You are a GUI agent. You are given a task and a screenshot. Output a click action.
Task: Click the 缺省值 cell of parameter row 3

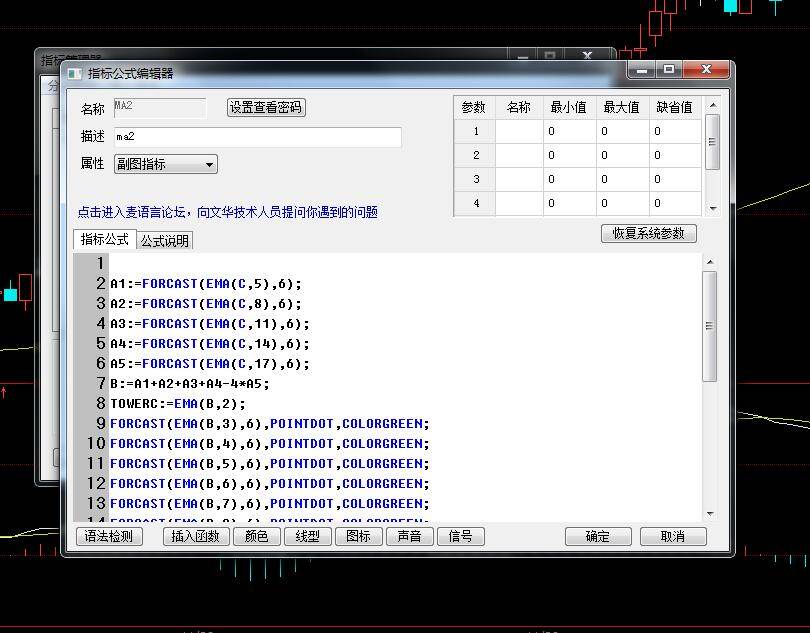(675, 179)
